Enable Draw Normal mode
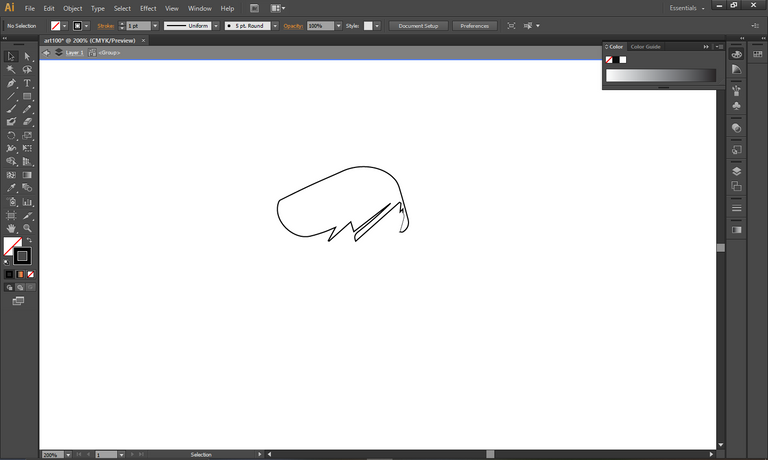768x460 pixels. pyautogui.click(x=9, y=288)
